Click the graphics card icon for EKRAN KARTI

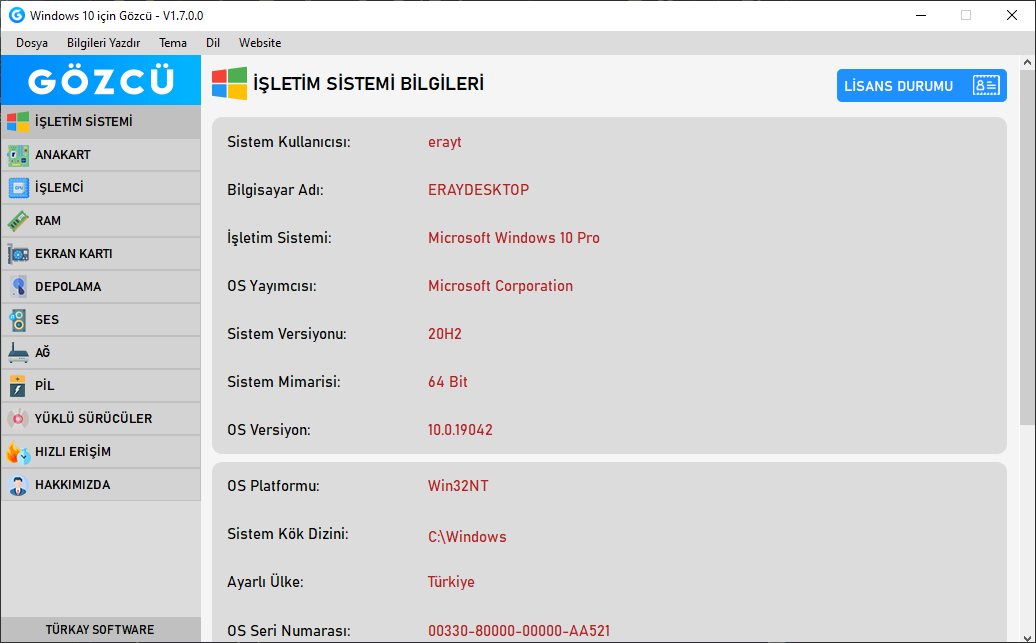tap(18, 254)
